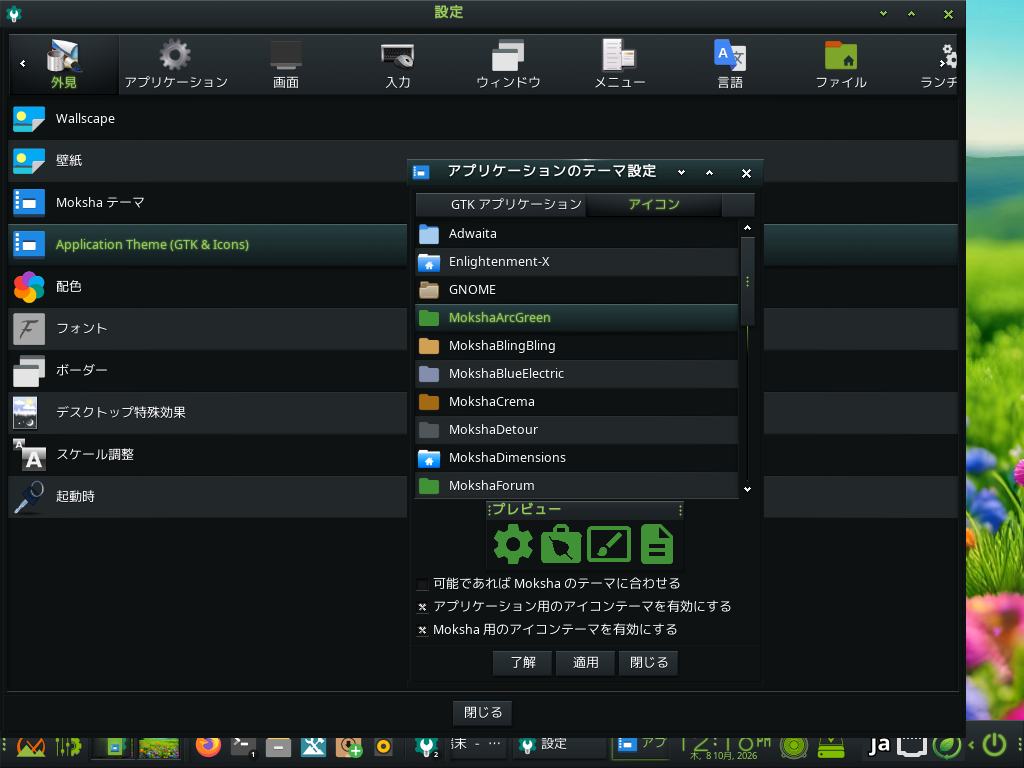Open the 言語 (Language) settings category
The width and height of the screenshot is (1024, 768).
tap(730, 64)
